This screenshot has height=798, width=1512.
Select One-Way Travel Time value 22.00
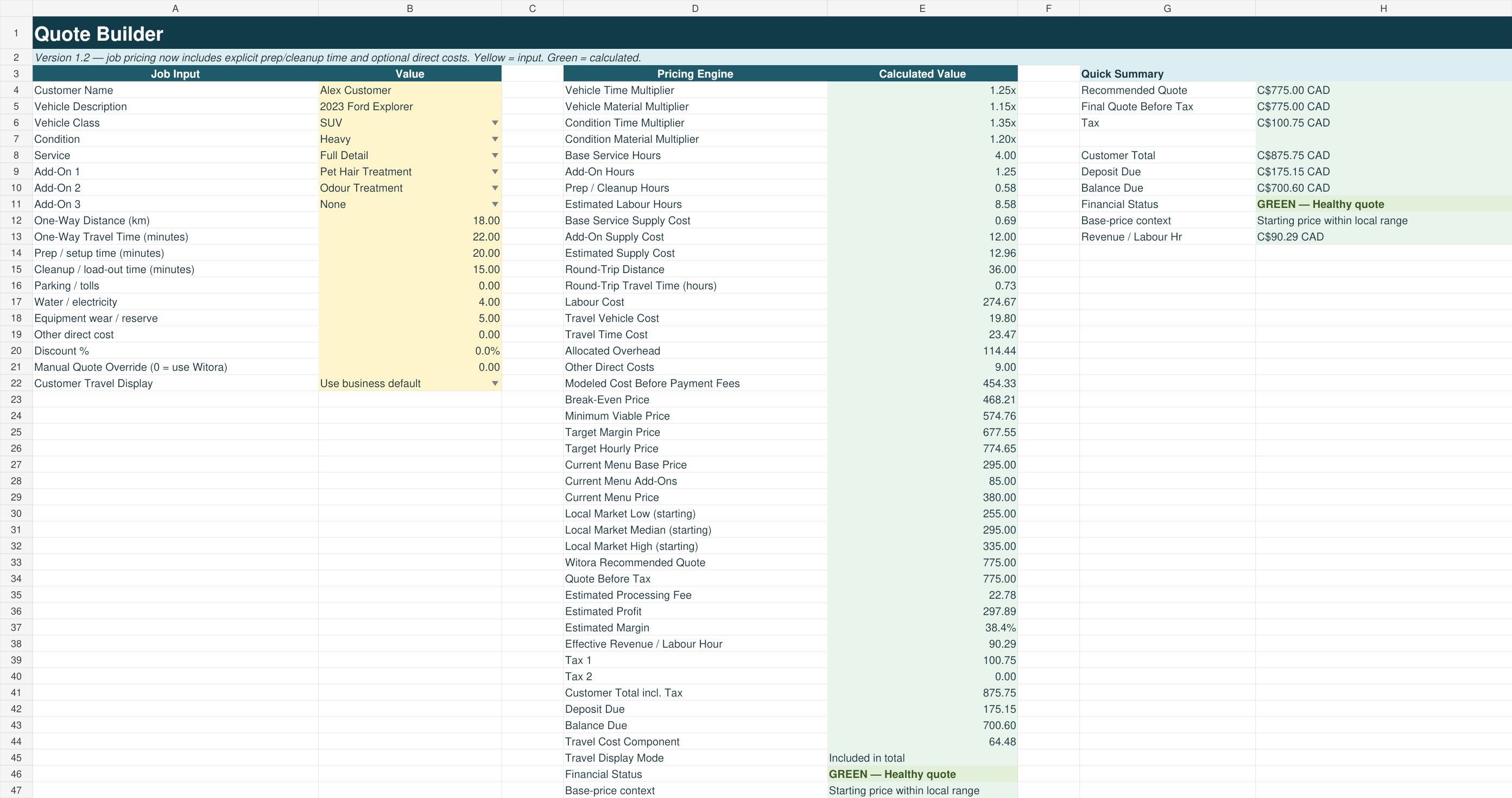pos(410,237)
